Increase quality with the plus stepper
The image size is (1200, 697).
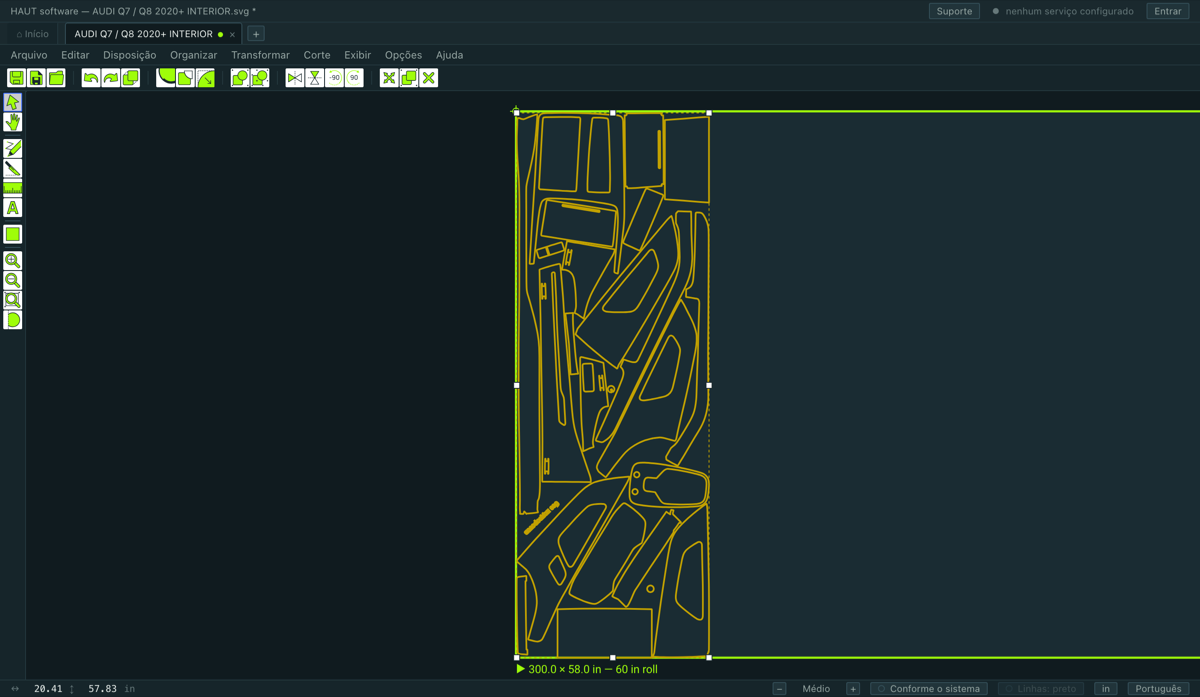pyautogui.click(x=853, y=688)
